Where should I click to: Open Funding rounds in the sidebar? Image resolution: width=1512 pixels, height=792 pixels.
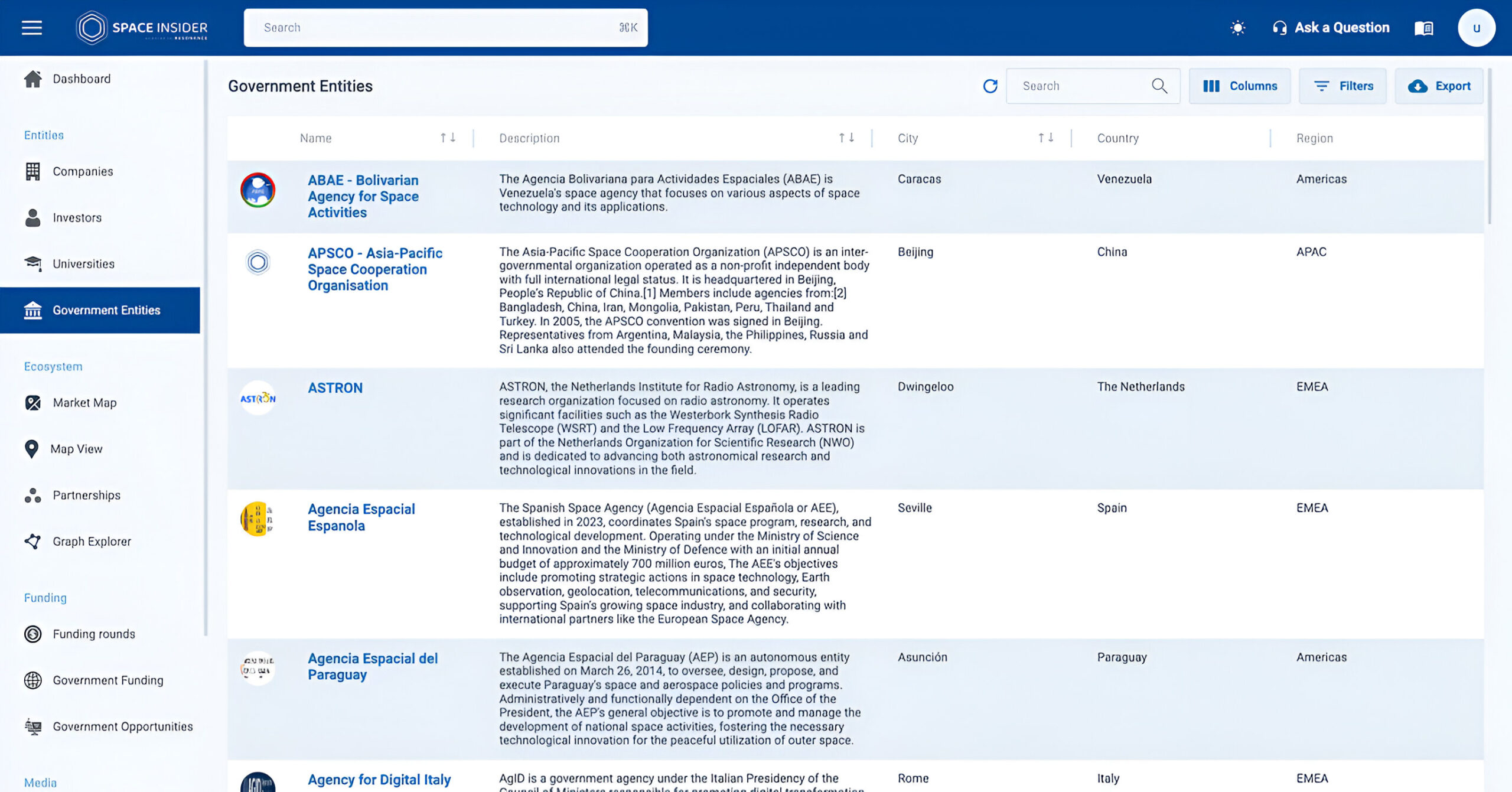[x=100, y=634]
